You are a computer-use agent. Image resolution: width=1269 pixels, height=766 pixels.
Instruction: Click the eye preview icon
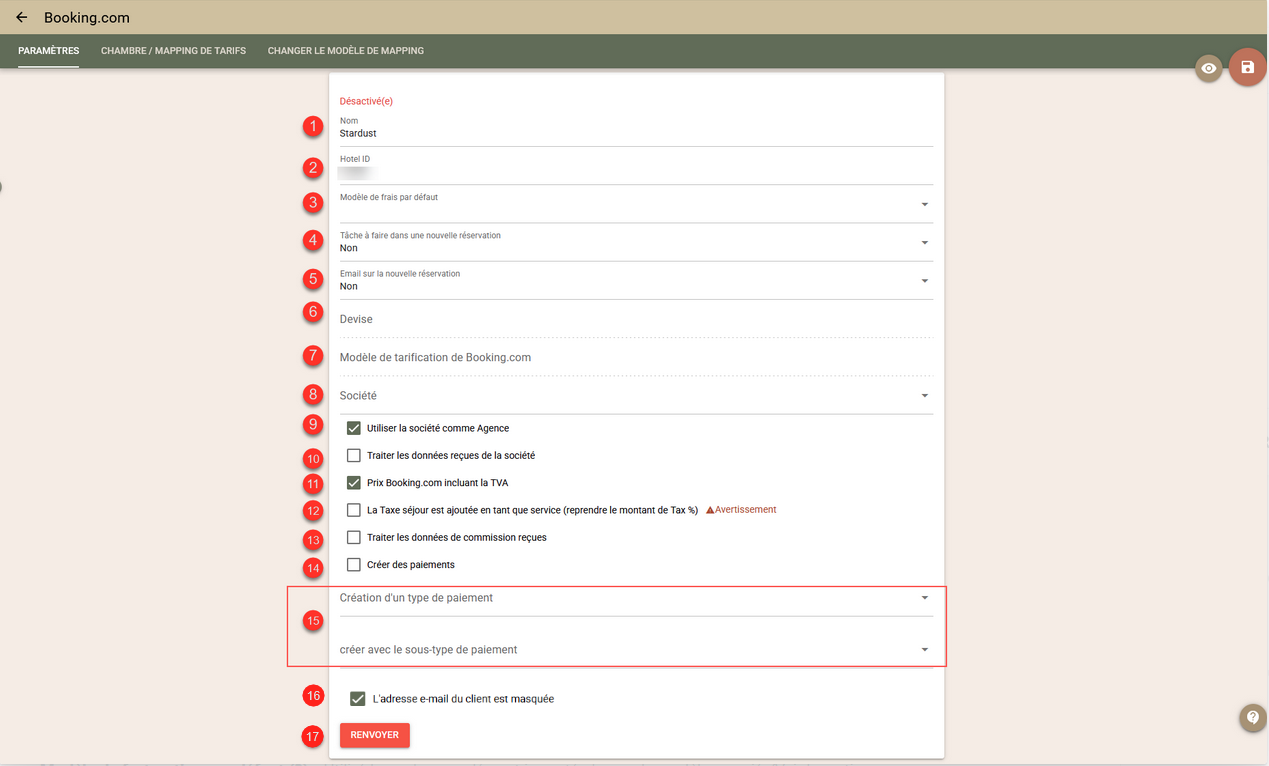point(1209,68)
